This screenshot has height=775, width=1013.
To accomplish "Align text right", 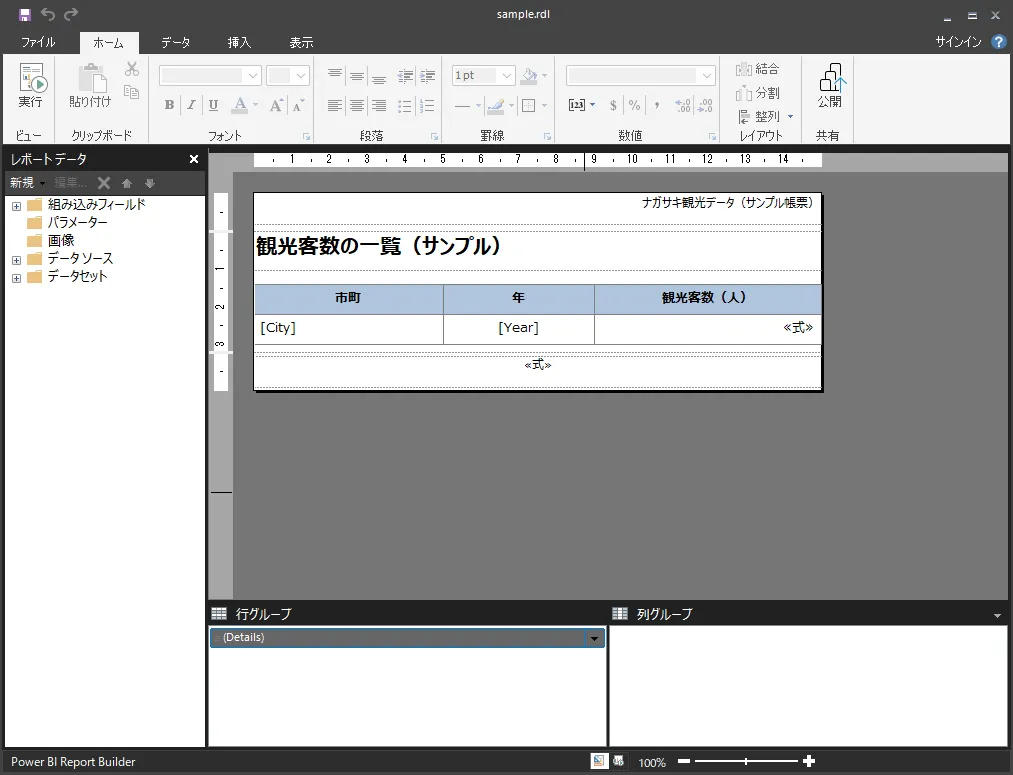I will [x=379, y=105].
